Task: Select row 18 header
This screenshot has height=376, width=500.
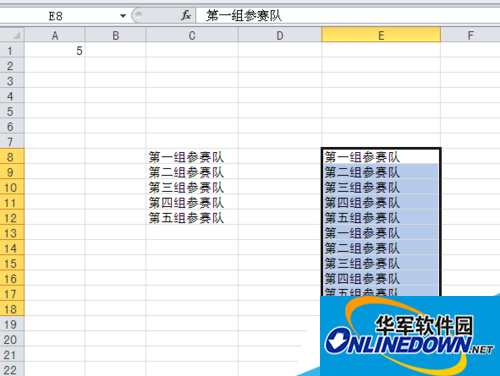Action: [x=12, y=309]
